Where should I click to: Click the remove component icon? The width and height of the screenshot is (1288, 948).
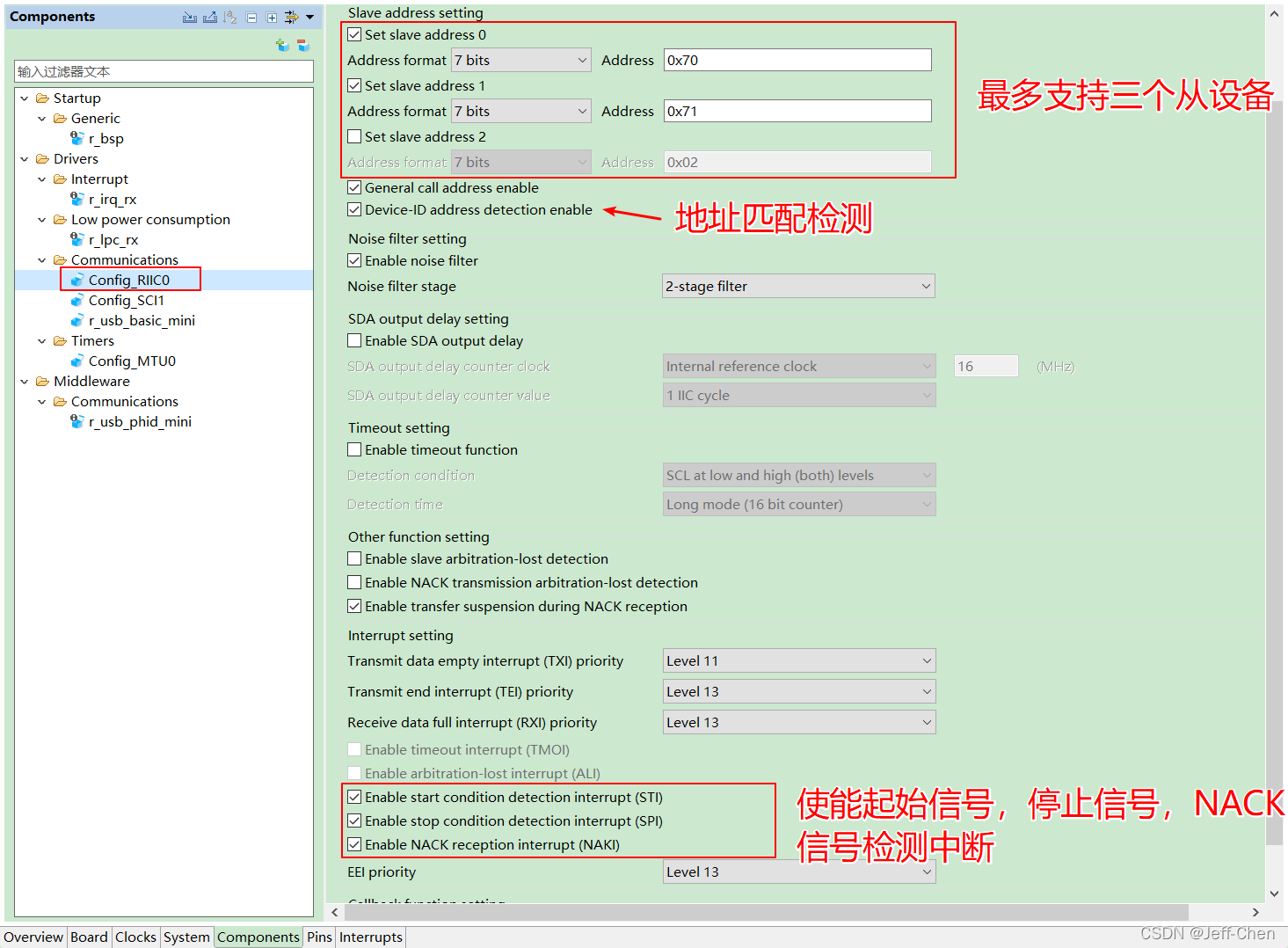coord(303,45)
